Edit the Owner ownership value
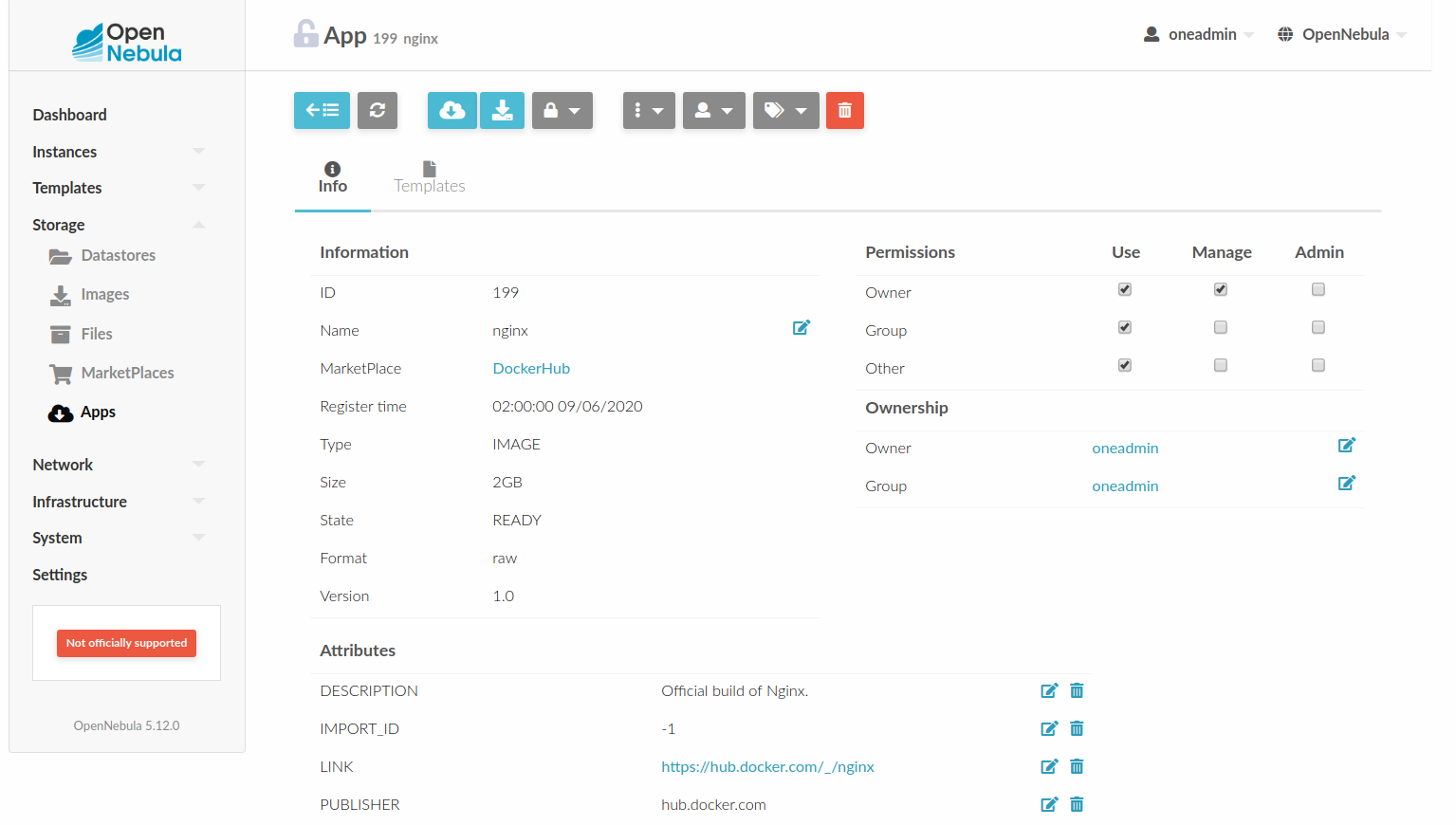The width and height of the screenshot is (1456, 825). point(1347,445)
